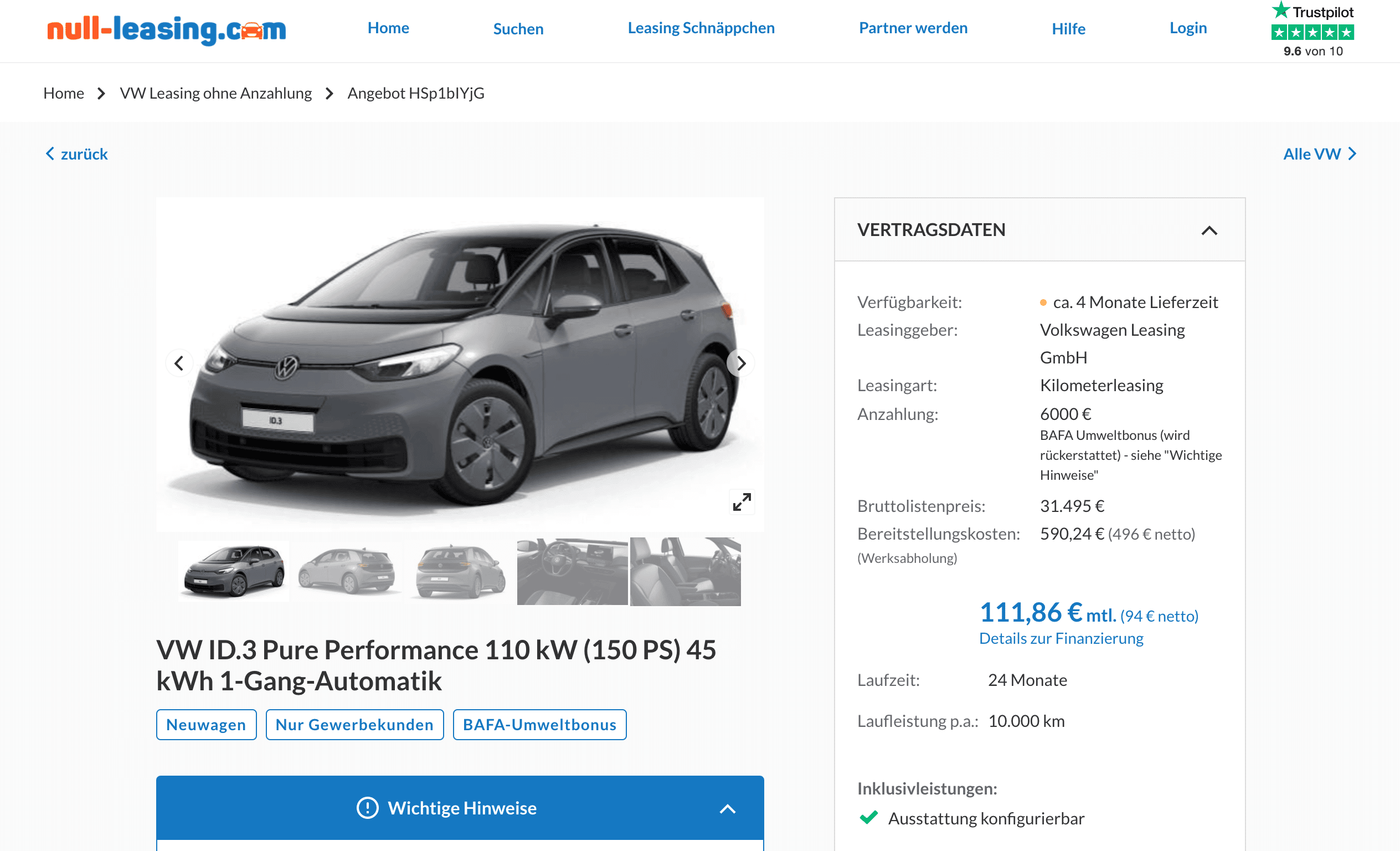
Task: Show next car image with right arrow
Action: click(741, 363)
